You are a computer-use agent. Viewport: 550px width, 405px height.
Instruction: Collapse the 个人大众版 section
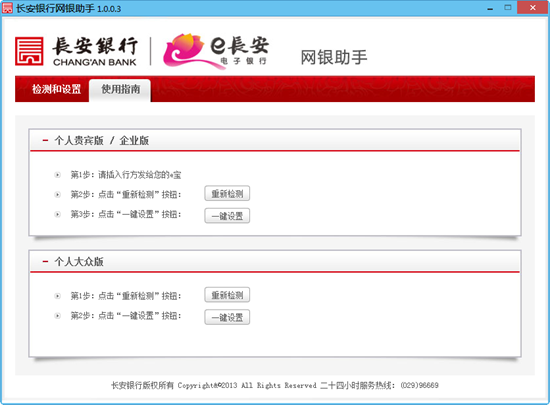45,261
